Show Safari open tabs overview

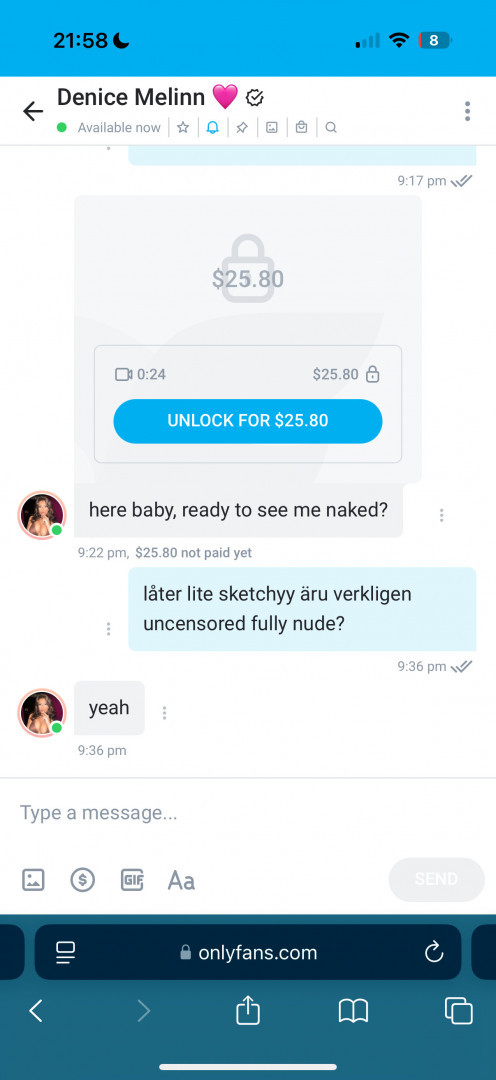(x=459, y=1011)
